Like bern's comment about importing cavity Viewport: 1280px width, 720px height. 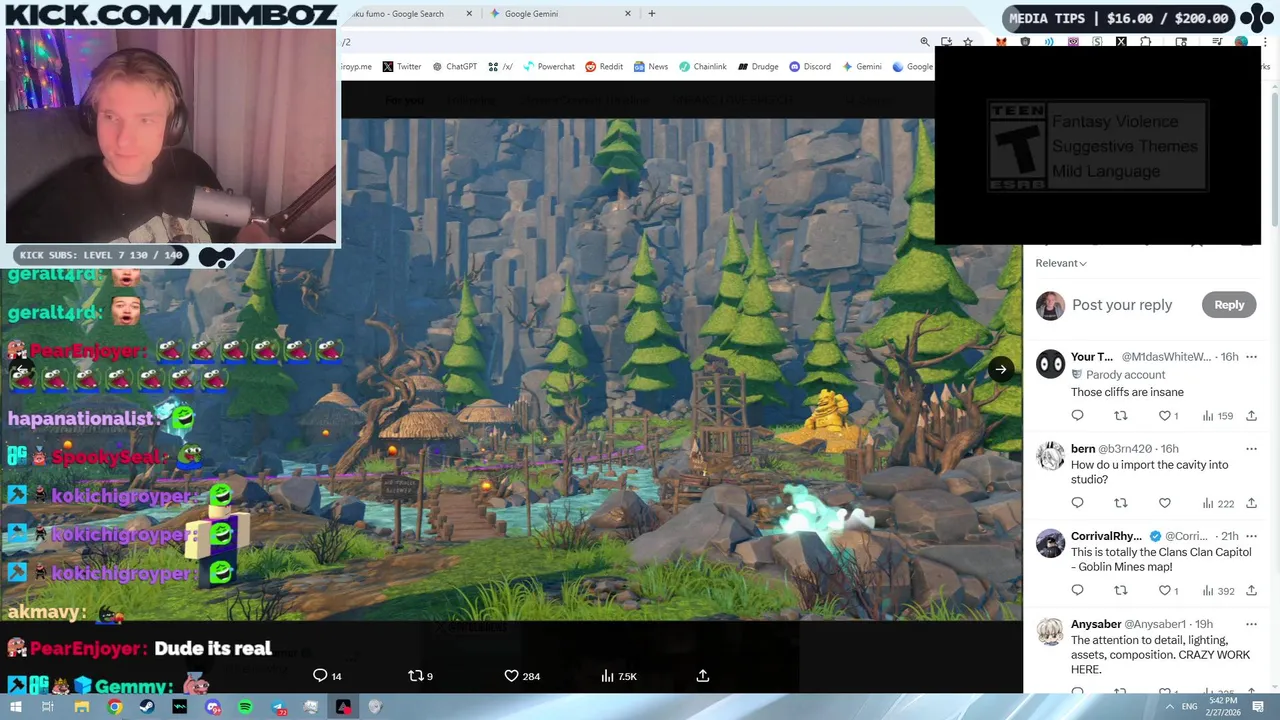click(x=1164, y=503)
